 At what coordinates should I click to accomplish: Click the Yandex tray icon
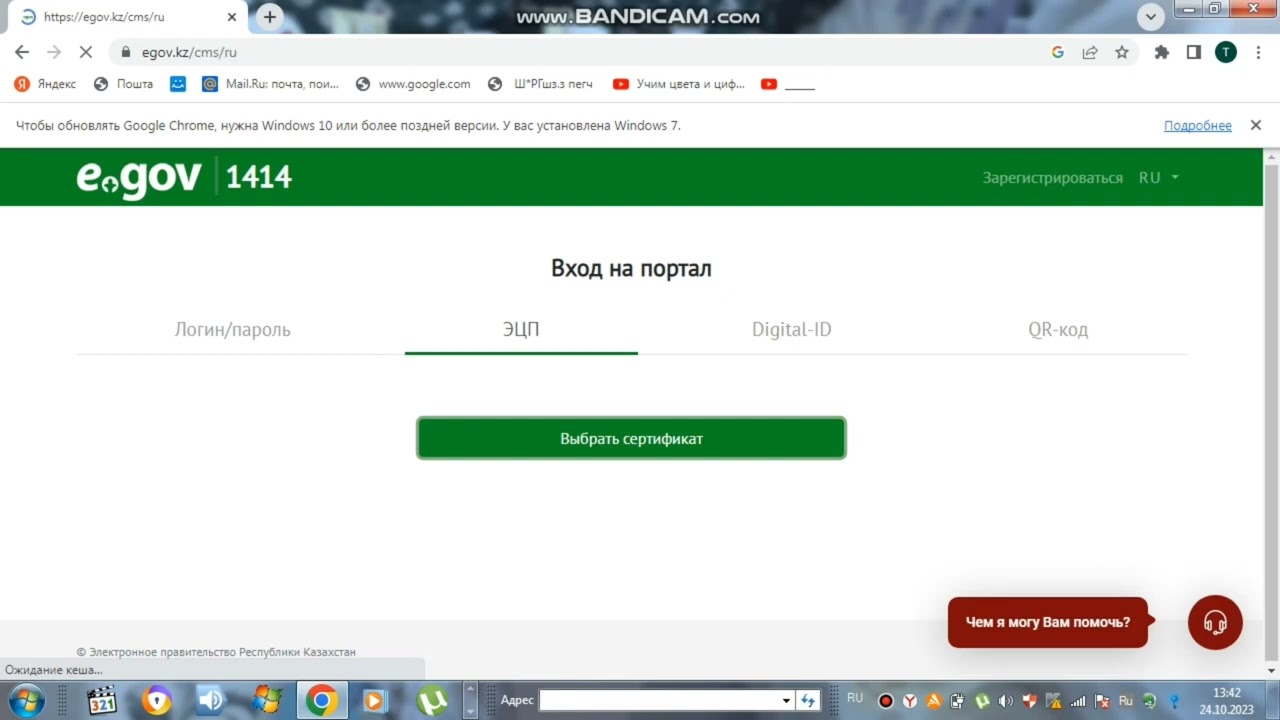point(910,701)
